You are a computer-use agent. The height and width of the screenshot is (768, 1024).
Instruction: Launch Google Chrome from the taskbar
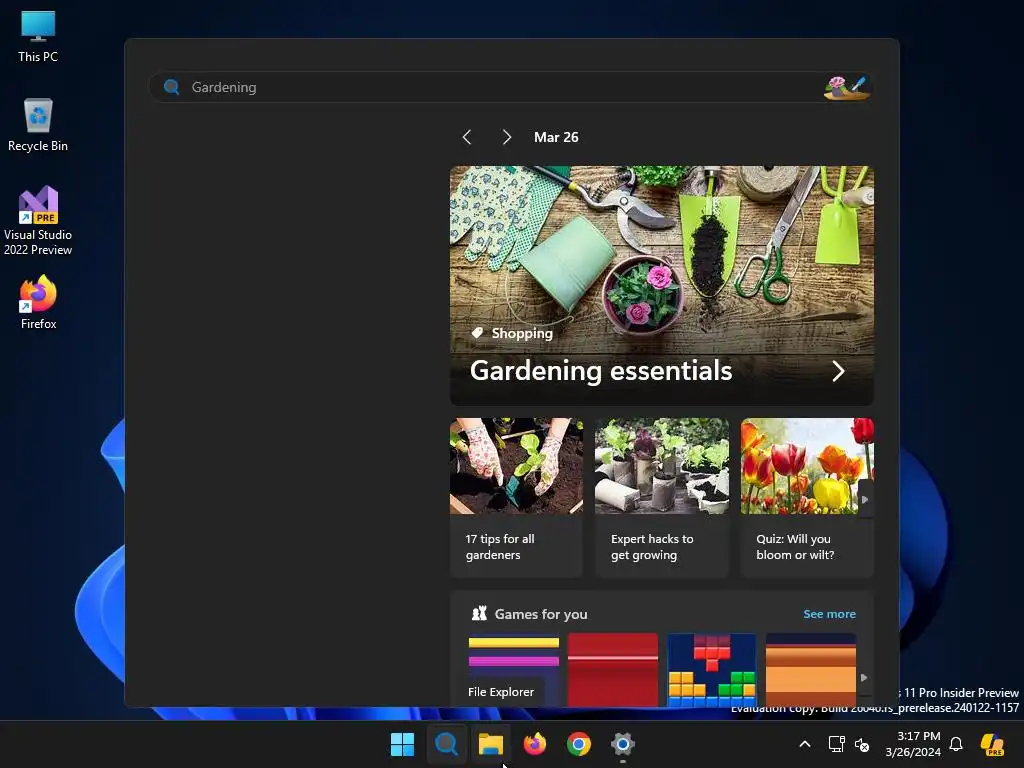pyautogui.click(x=579, y=744)
